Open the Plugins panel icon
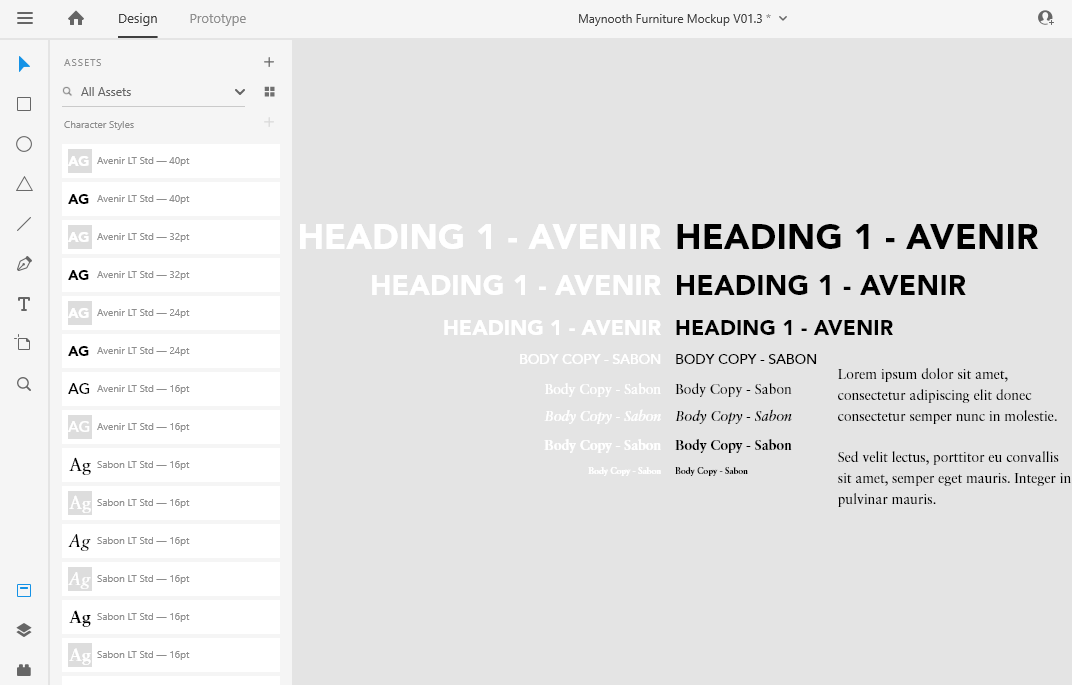The width and height of the screenshot is (1072, 685). click(x=24, y=670)
